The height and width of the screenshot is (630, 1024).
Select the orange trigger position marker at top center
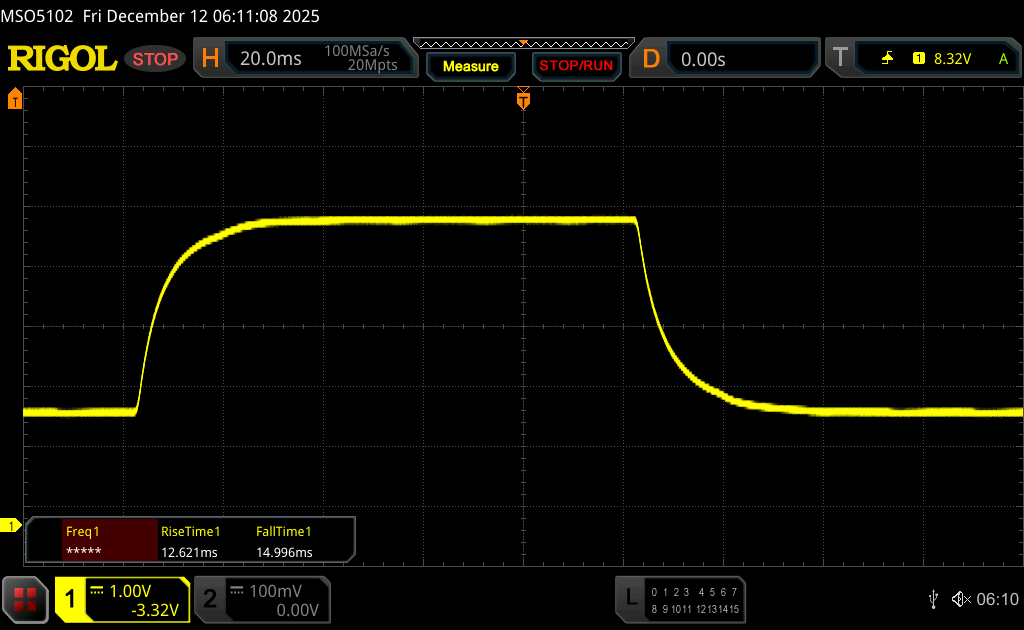[522, 100]
